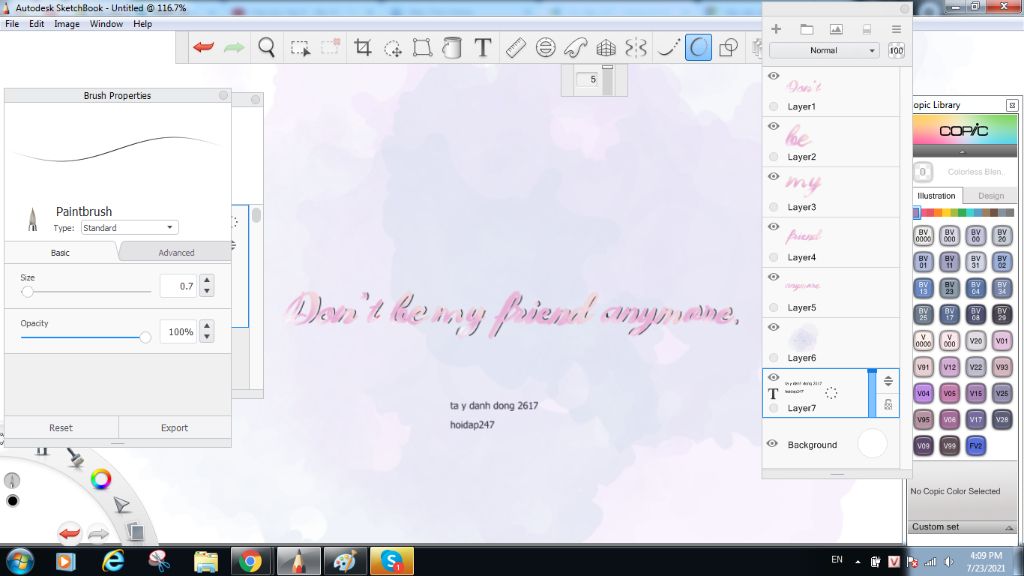
Task: Hide Layer6 using its eye icon
Action: pos(773,327)
